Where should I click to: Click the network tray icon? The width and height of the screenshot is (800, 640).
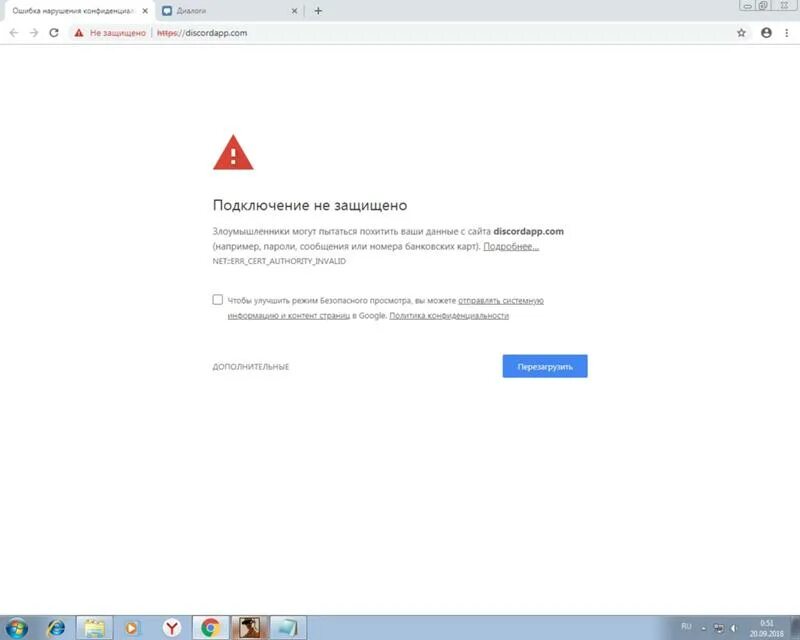[718, 628]
